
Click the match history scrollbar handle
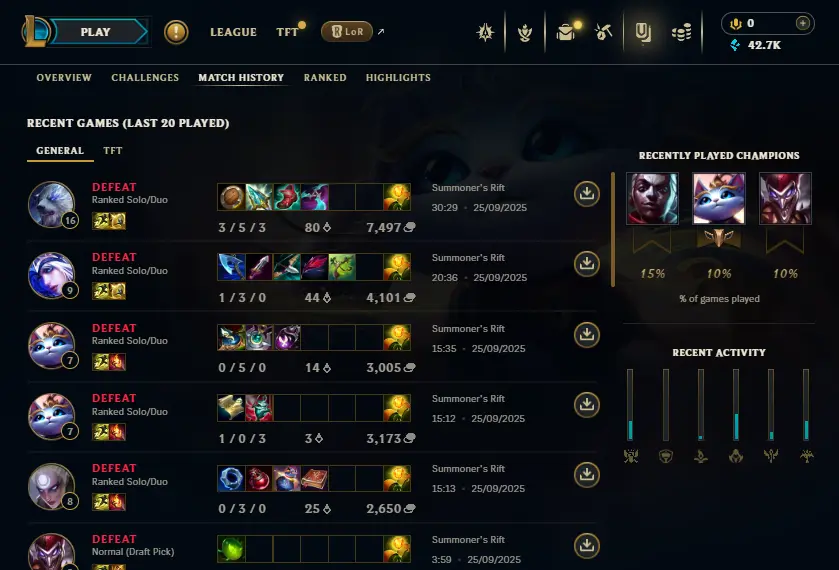pyautogui.click(x=613, y=229)
